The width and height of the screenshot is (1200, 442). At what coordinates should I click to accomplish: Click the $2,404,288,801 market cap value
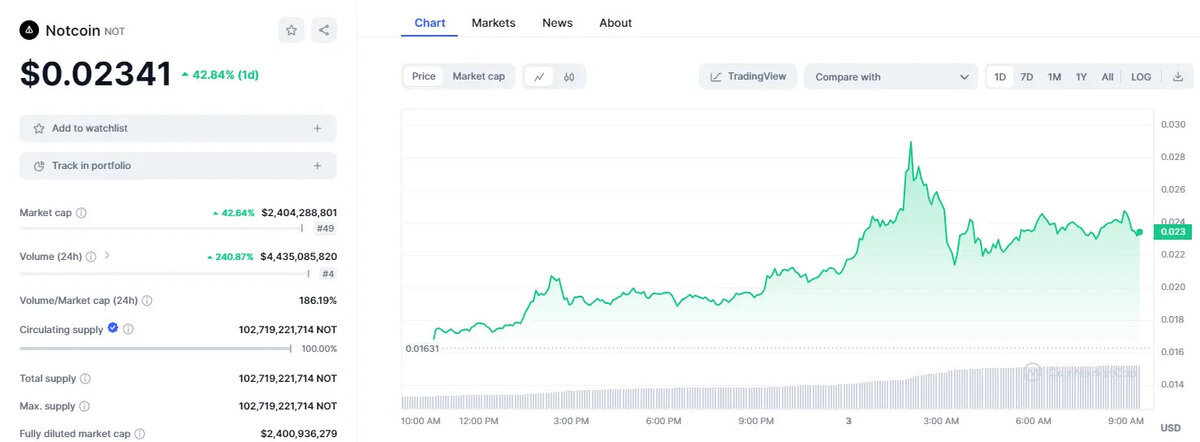tap(299, 213)
